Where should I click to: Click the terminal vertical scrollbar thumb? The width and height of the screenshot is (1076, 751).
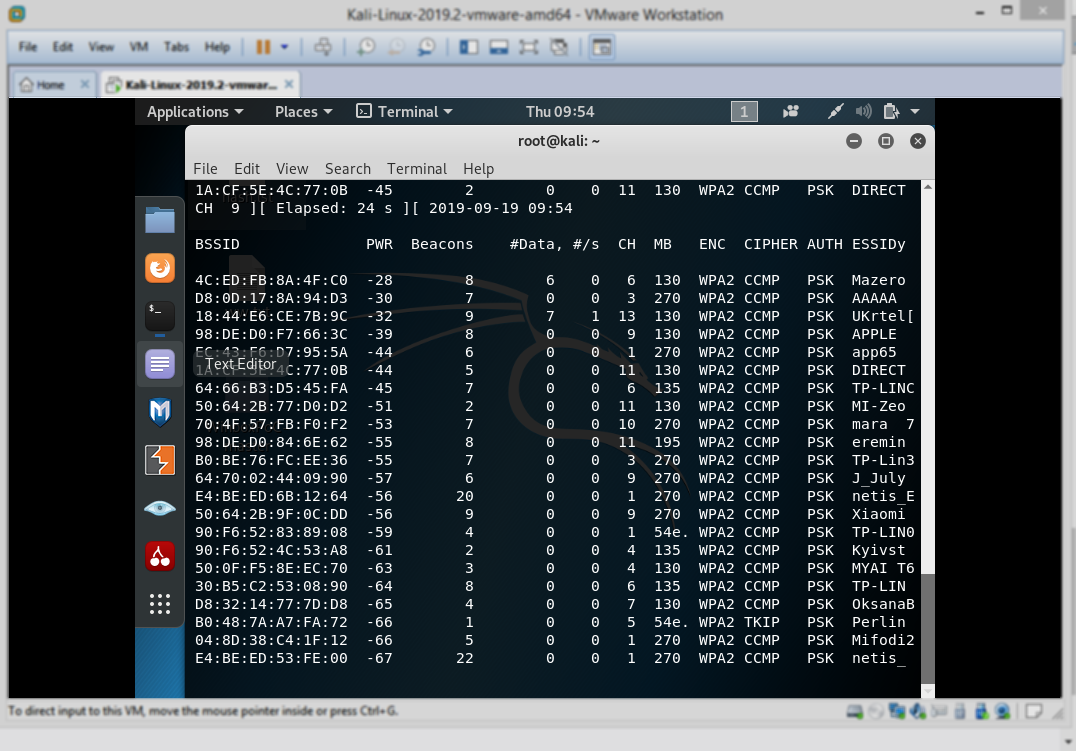tap(928, 628)
